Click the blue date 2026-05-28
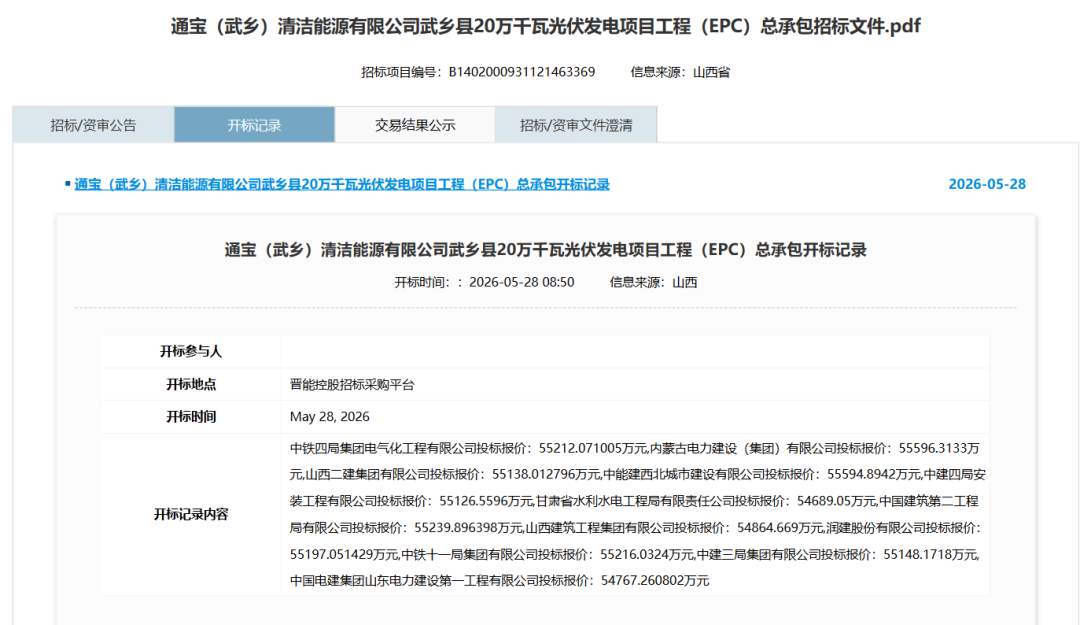The image size is (1080, 625). click(986, 184)
